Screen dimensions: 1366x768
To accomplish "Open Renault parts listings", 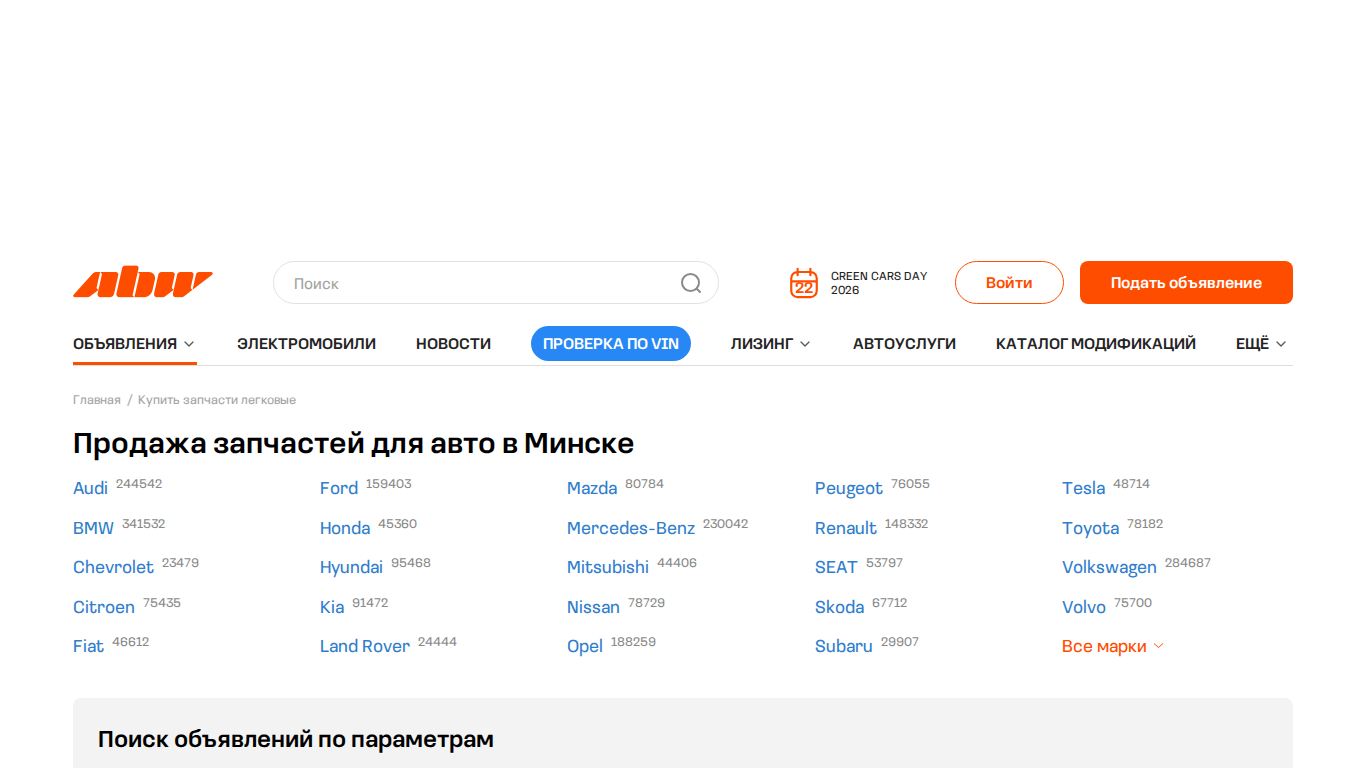I will [846, 528].
